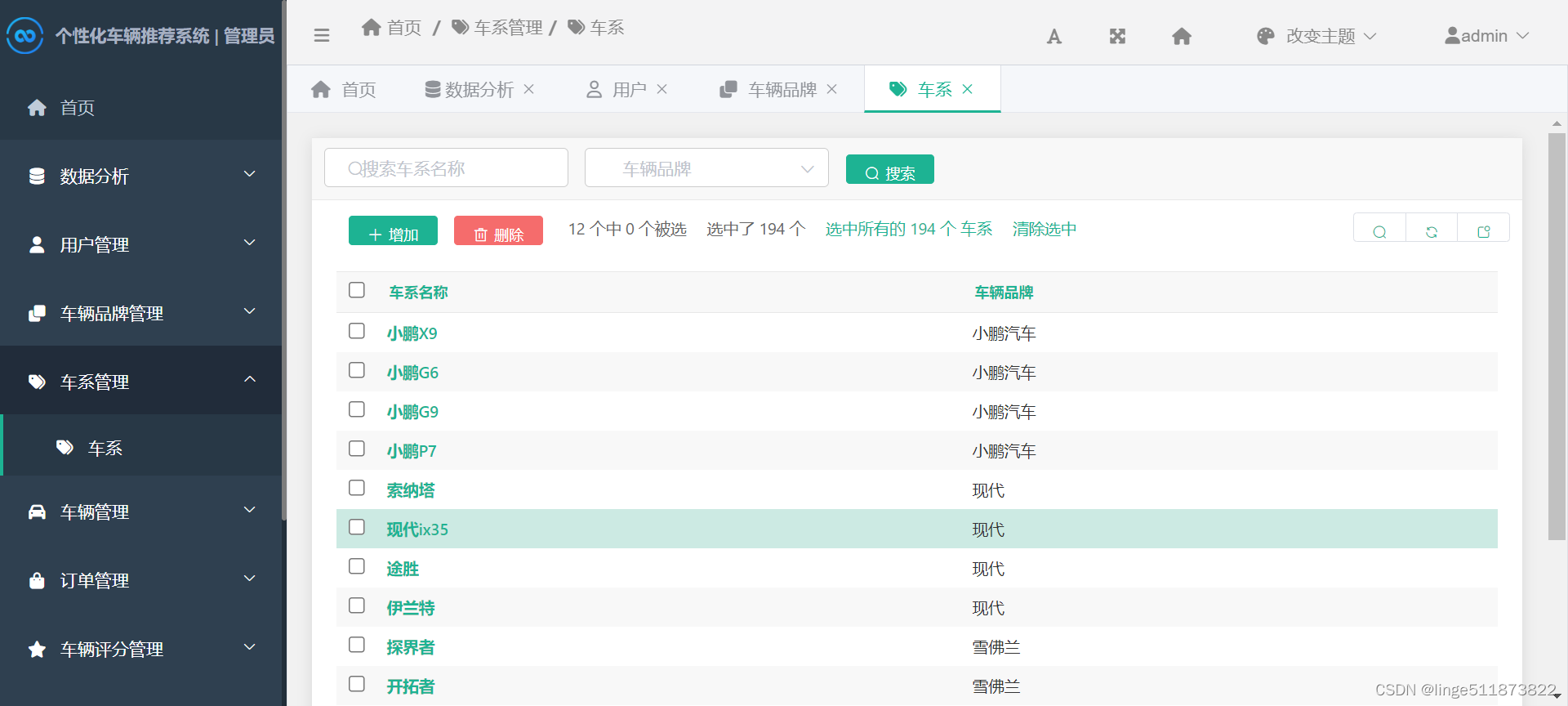The width and height of the screenshot is (1568, 706).
Task: Click the sidebar collapse hamburger icon
Action: tap(322, 35)
